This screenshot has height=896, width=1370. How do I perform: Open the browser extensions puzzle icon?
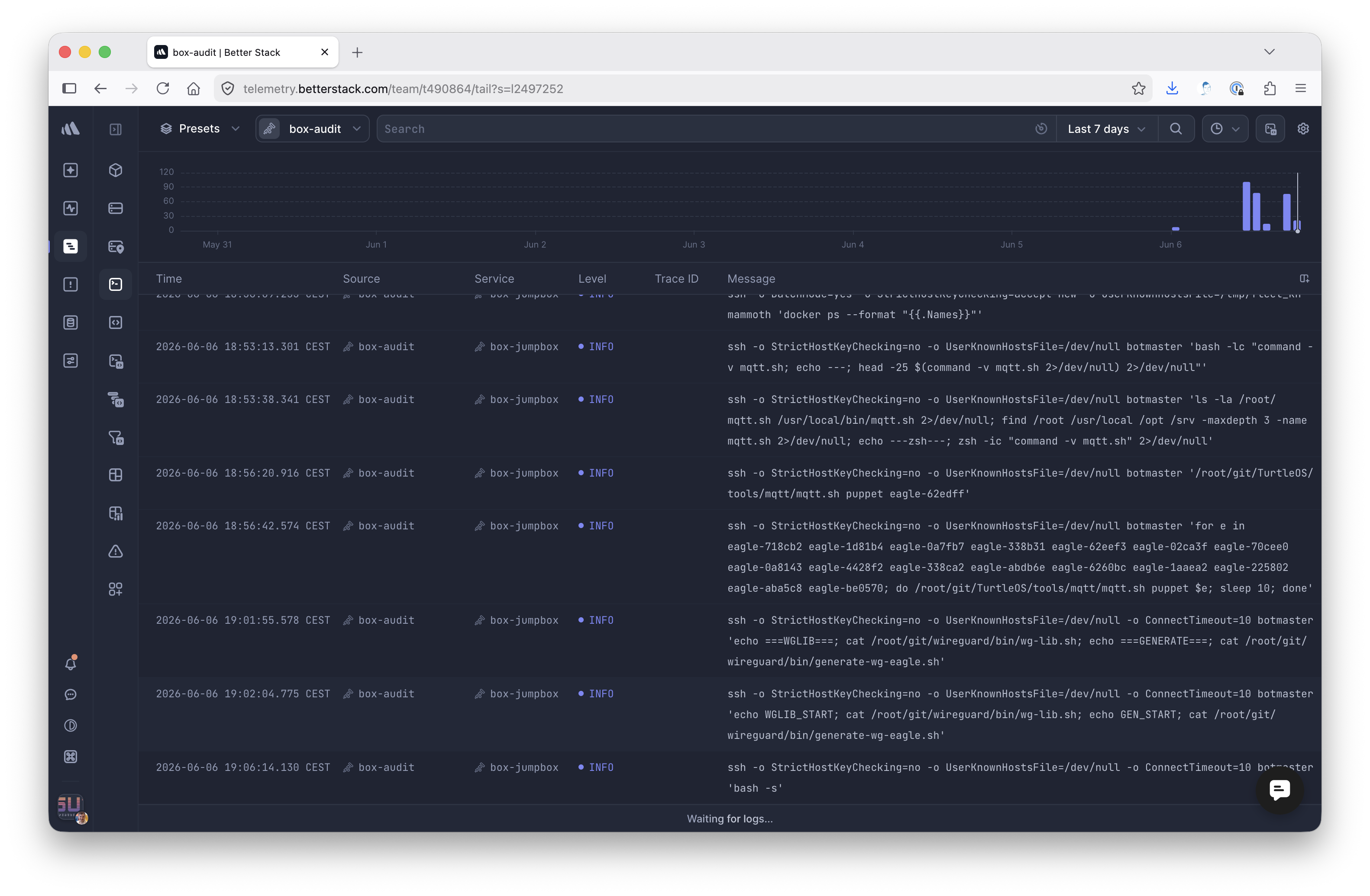1270,88
